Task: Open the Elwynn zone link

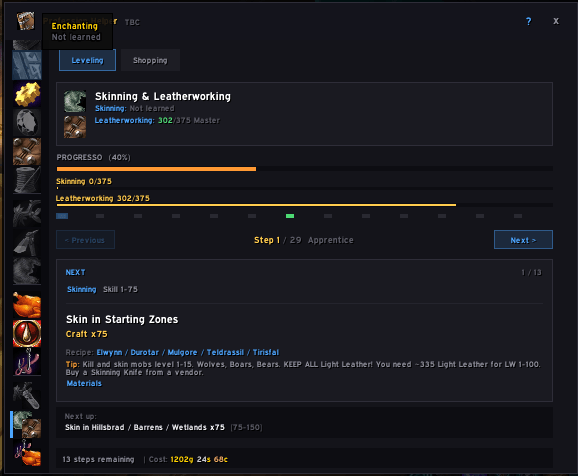Action: (x=109, y=352)
